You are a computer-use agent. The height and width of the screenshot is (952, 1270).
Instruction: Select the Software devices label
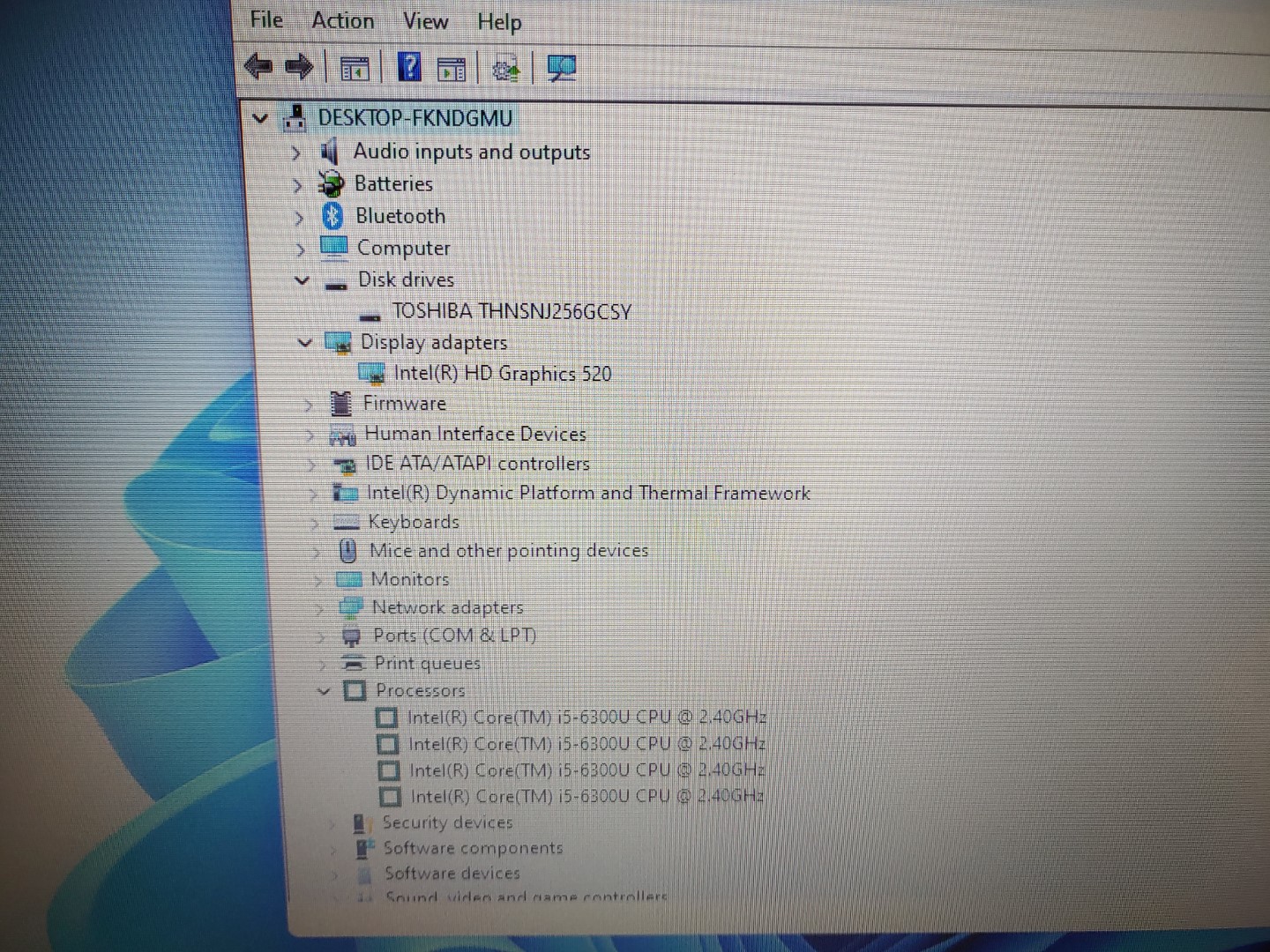coord(452,874)
